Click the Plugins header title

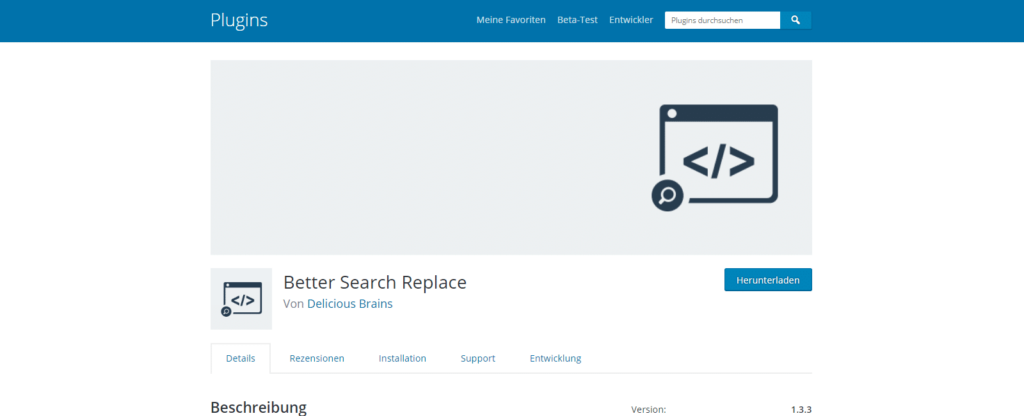(x=239, y=20)
